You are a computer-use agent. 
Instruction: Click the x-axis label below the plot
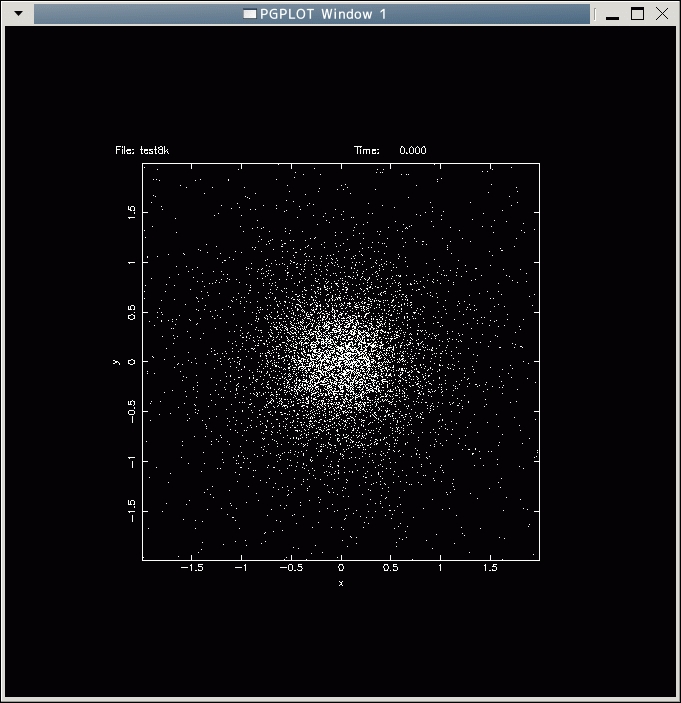pos(341,583)
